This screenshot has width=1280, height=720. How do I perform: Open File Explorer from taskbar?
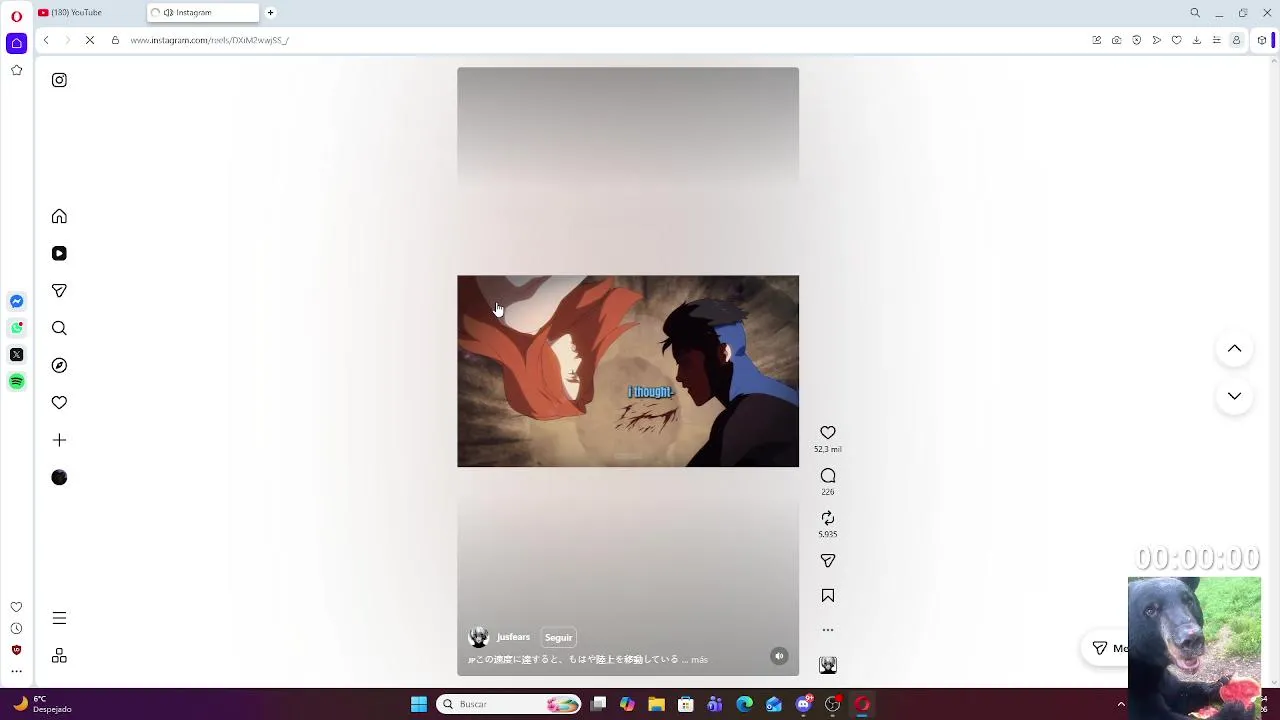(x=656, y=704)
